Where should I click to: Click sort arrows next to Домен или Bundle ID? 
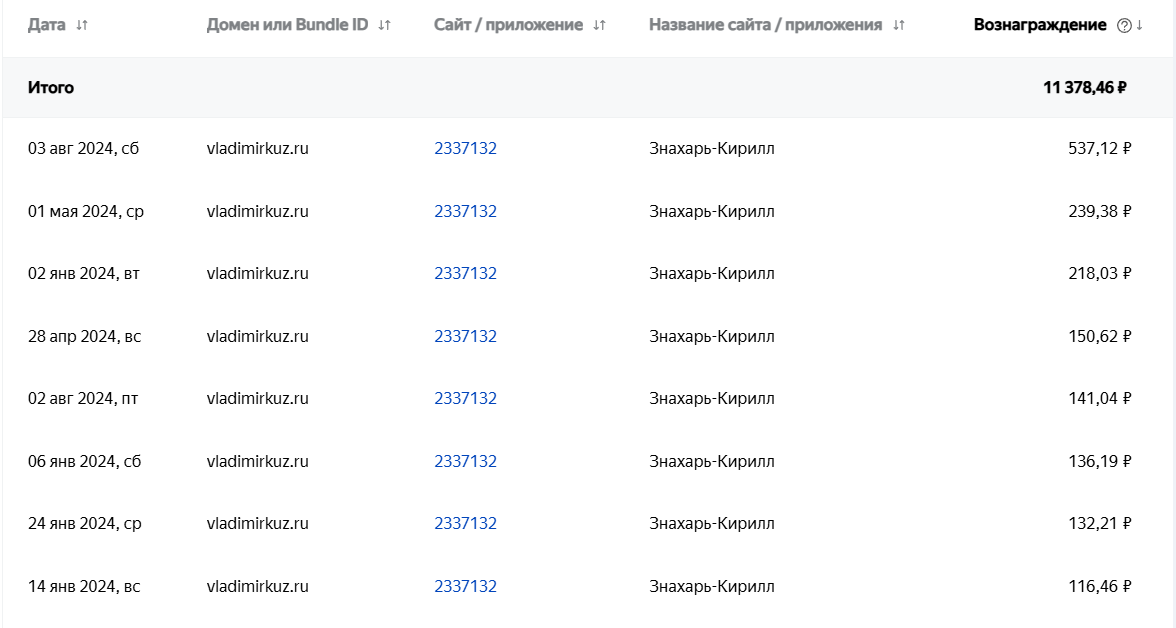384,25
